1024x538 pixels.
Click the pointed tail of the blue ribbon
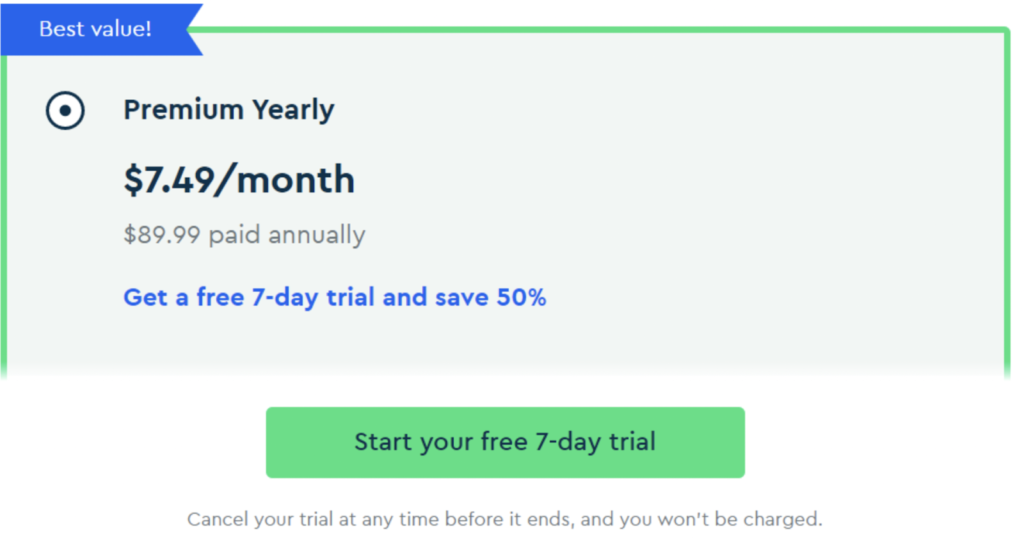tap(192, 28)
